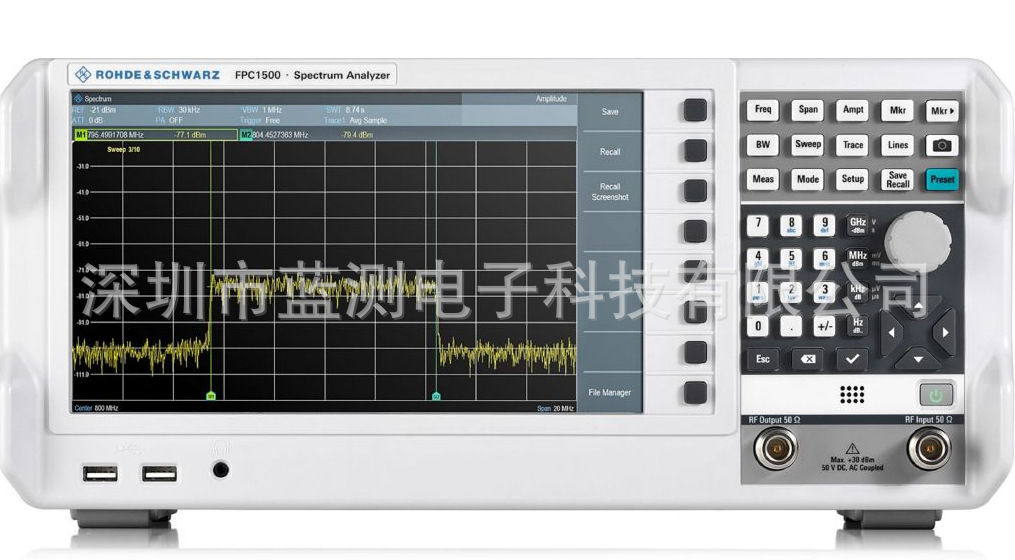Open the Sweep key
The image size is (1015, 560).
(808, 145)
